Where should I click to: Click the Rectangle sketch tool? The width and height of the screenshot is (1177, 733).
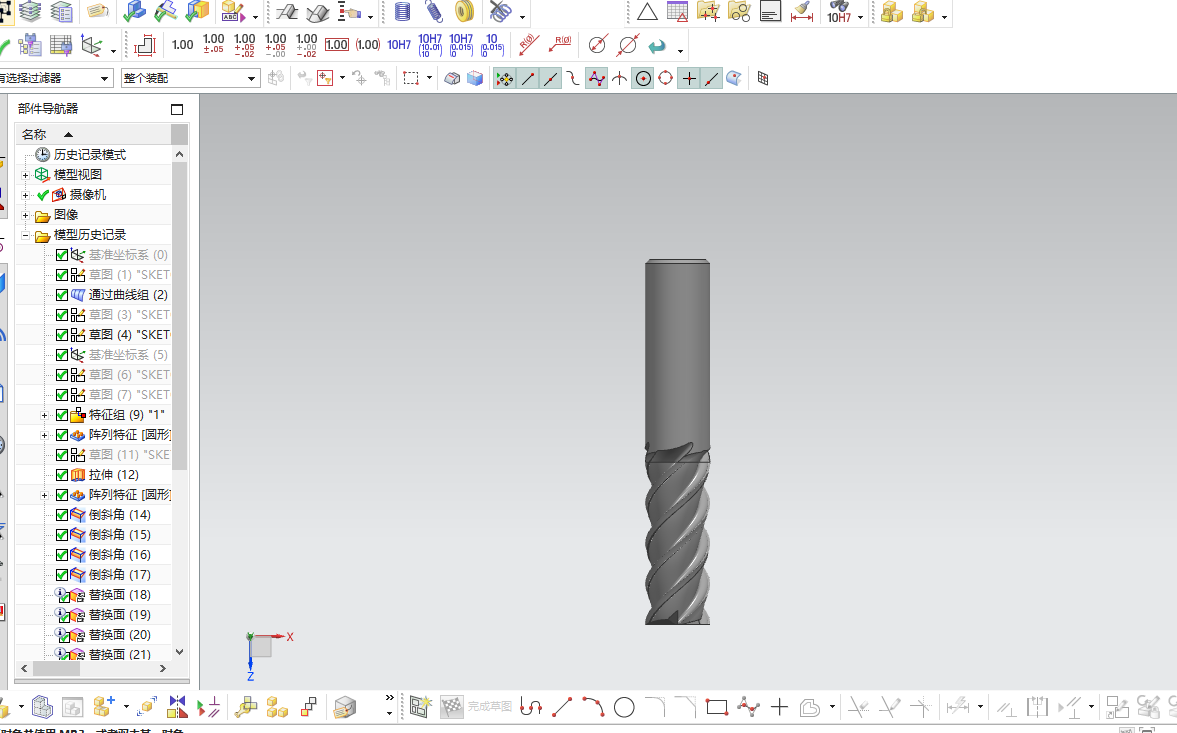click(x=717, y=707)
